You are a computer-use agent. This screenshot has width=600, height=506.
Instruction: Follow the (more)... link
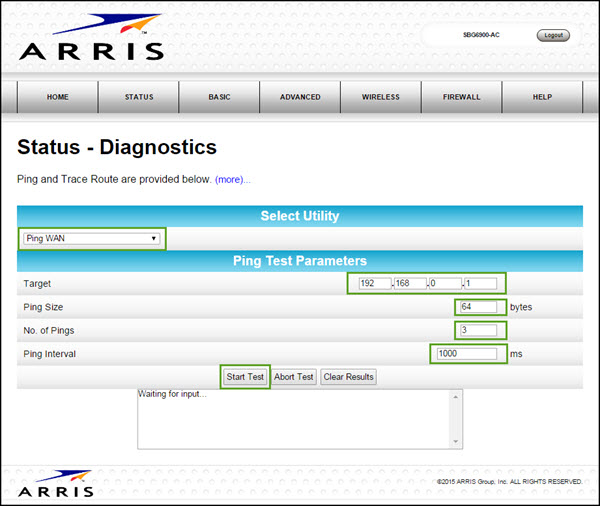[x=232, y=179]
